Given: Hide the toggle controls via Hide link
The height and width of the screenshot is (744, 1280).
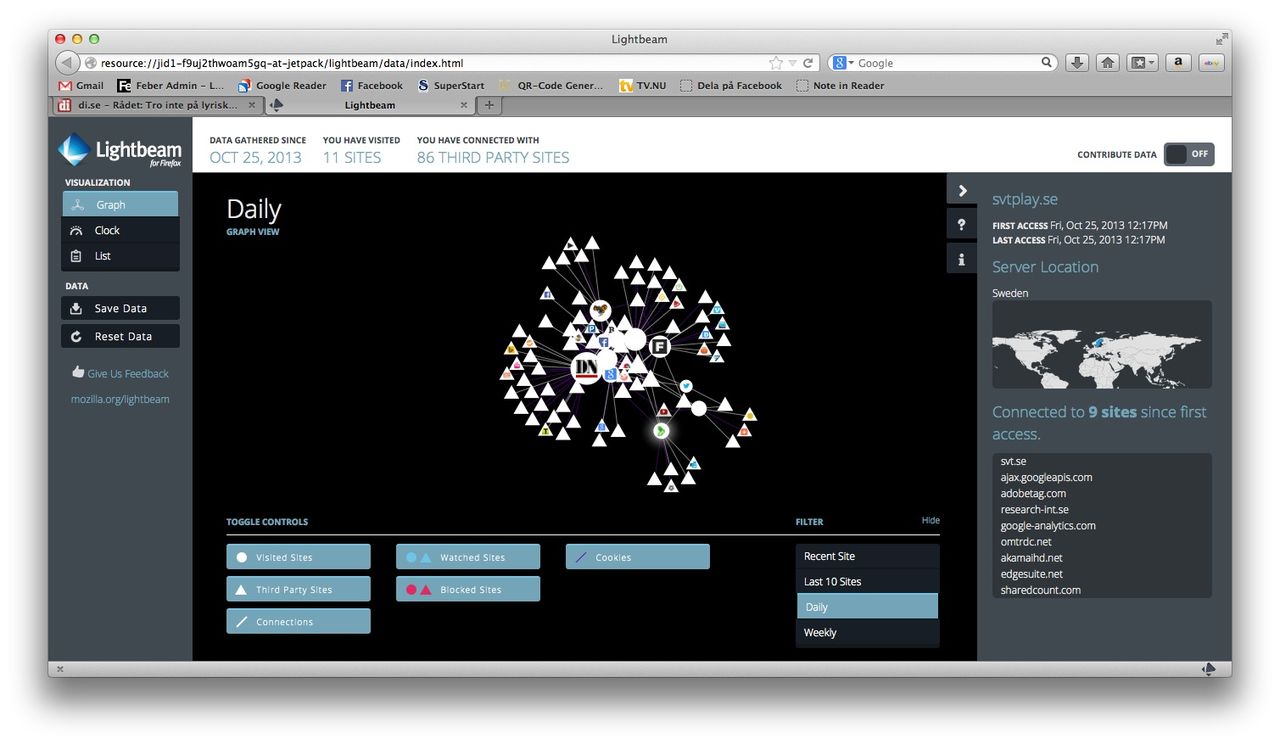Looking at the screenshot, I should [x=931, y=520].
